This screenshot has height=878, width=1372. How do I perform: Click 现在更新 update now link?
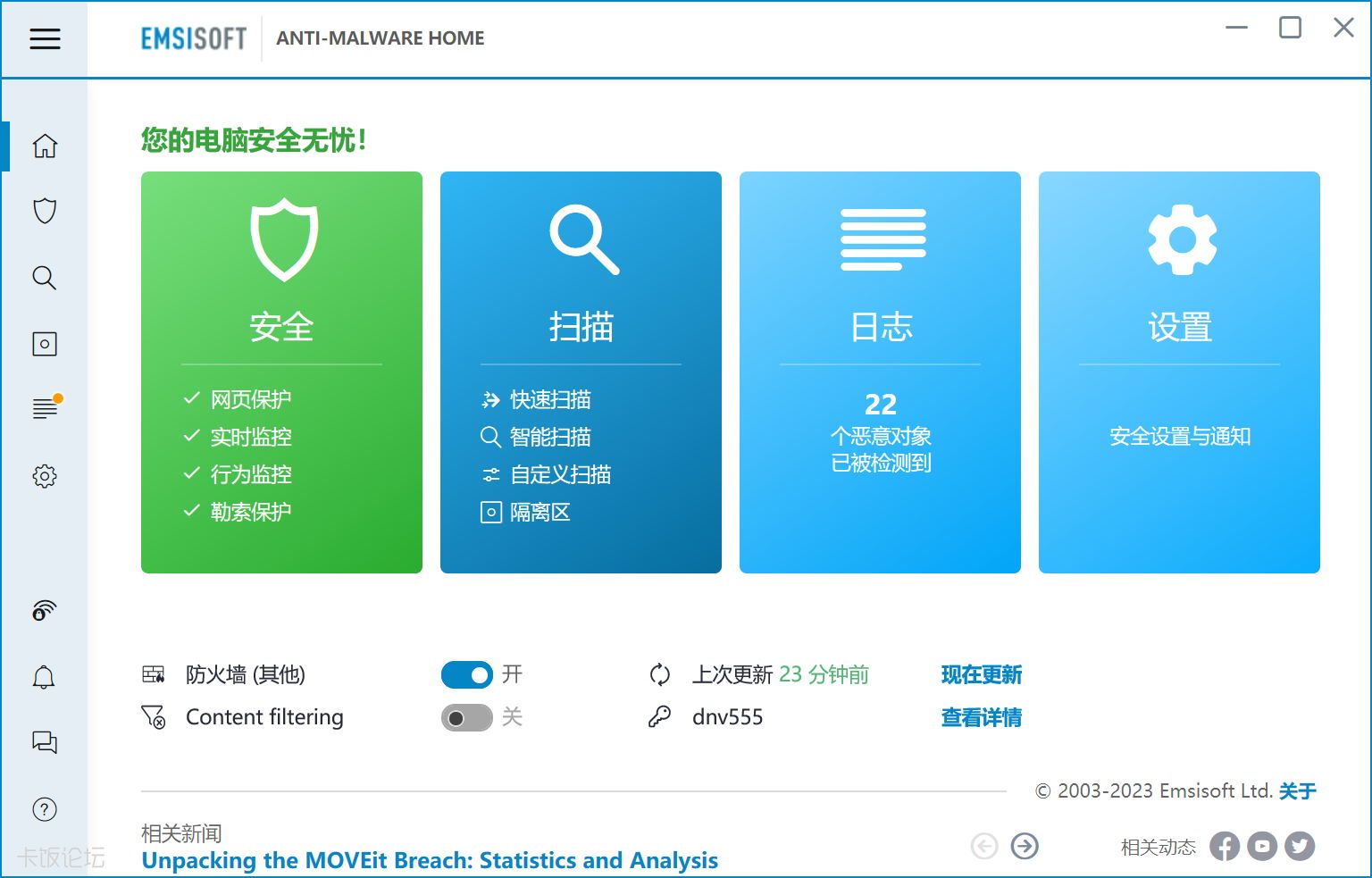click(x=981, y=675)
